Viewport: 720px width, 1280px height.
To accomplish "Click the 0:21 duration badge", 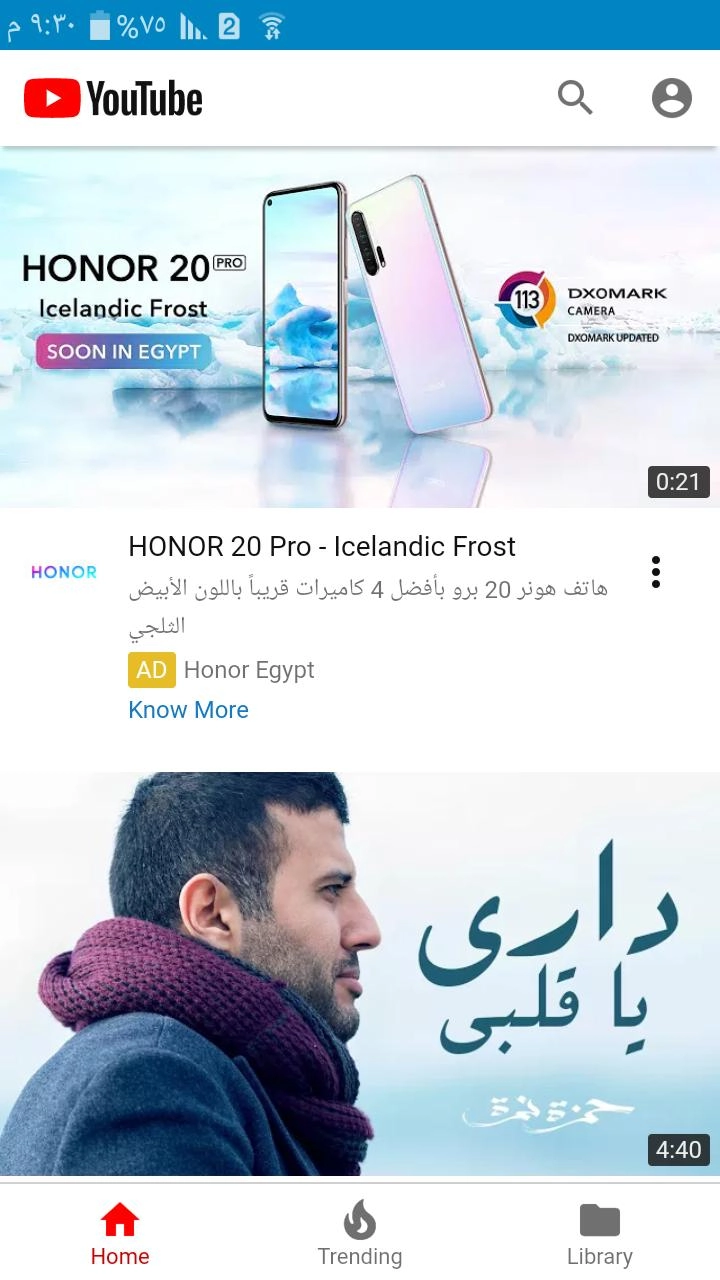I will pos(678,482).
